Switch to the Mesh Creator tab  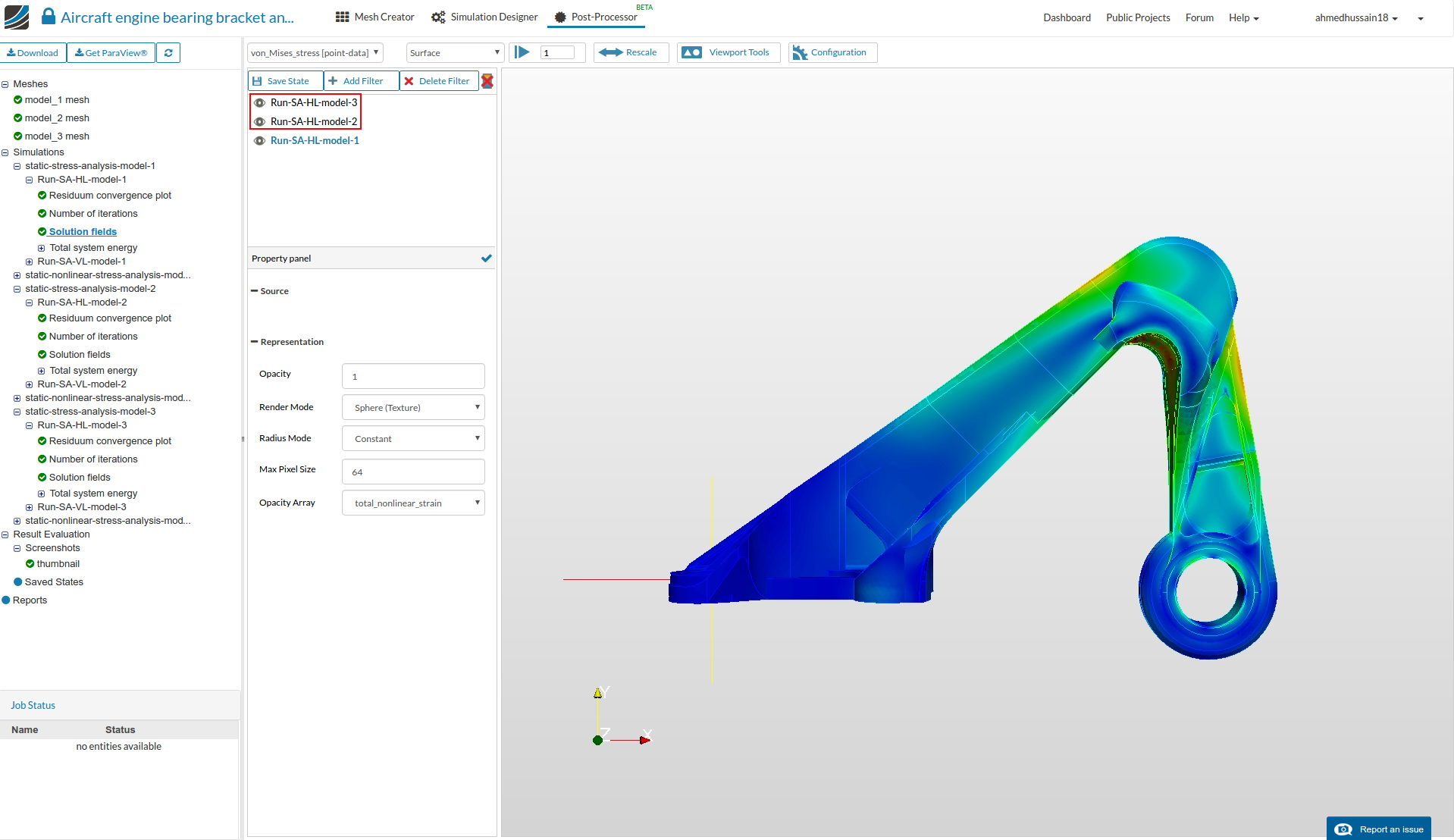(374, 17)
